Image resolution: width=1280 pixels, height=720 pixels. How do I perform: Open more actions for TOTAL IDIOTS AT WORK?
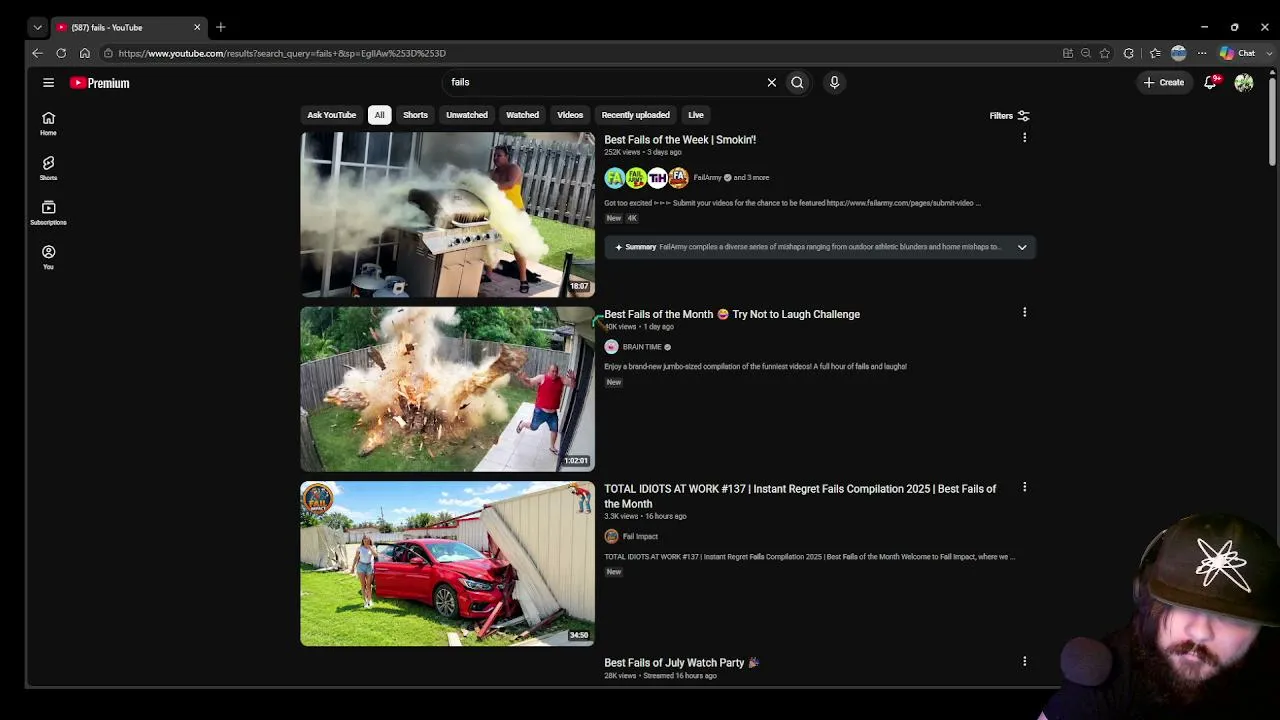(x=1024, y=487)
